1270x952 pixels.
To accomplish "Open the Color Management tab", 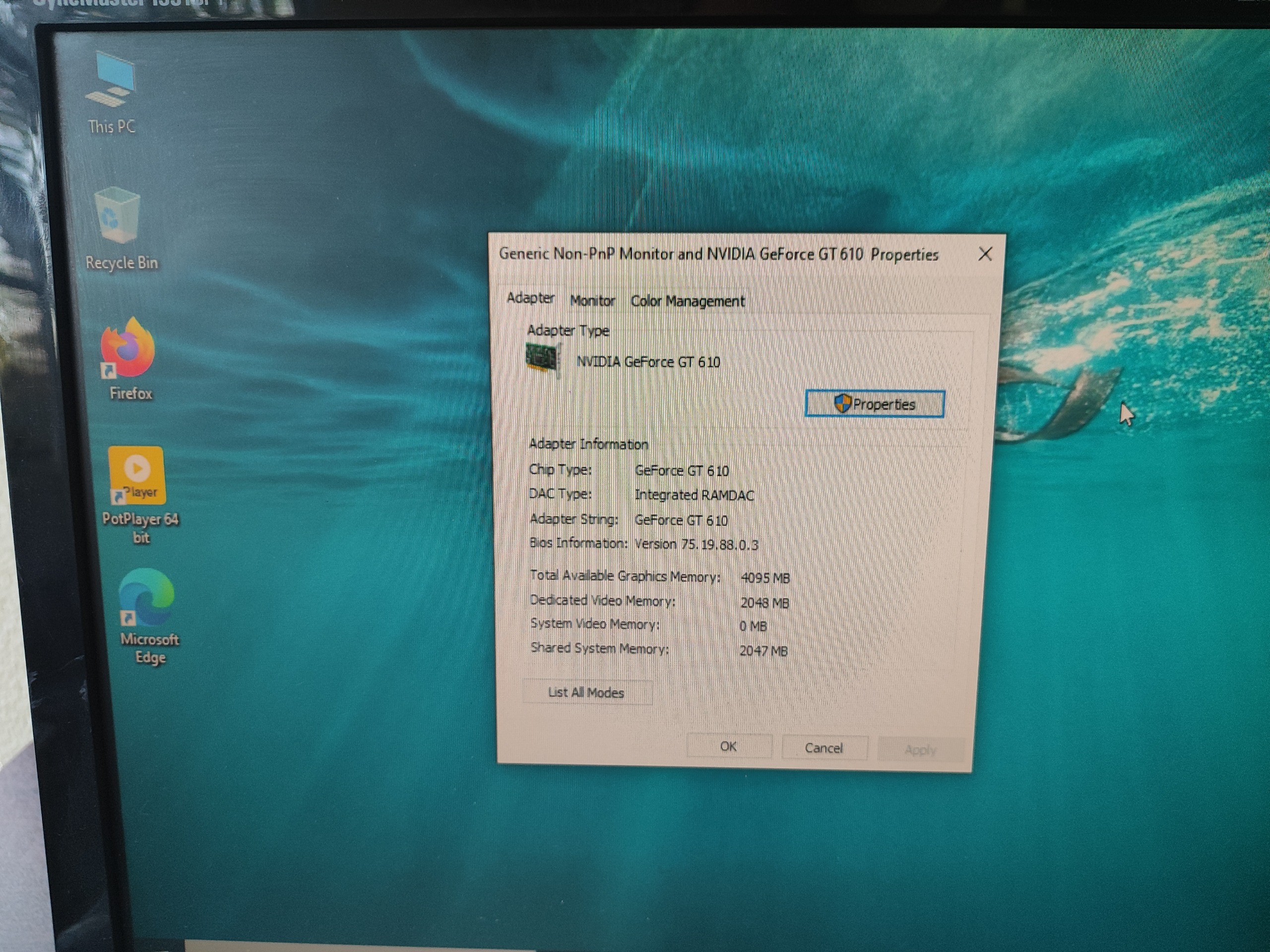I will (687, 301).
